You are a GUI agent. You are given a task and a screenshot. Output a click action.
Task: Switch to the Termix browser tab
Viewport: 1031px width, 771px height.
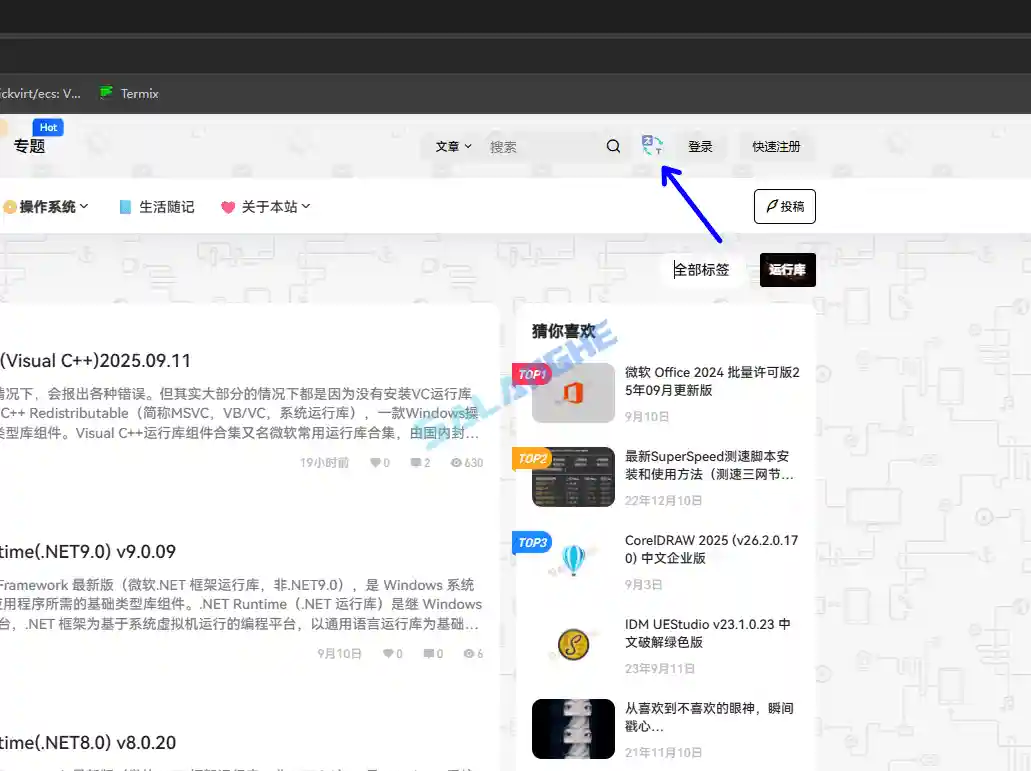(130, 93)
